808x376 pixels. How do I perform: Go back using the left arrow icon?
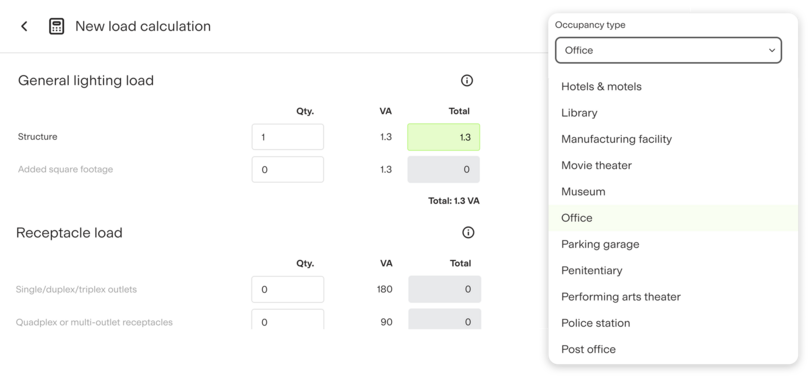(24, 26)
